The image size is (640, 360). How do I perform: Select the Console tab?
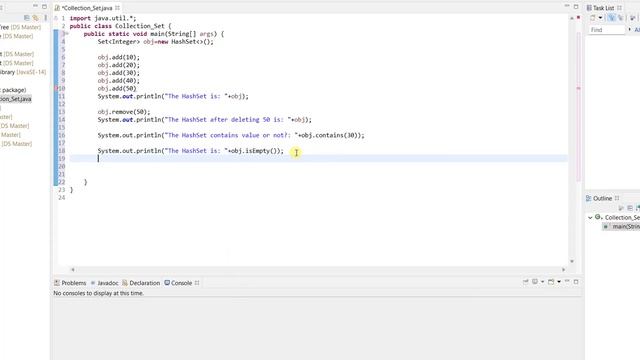coord(178,283)
